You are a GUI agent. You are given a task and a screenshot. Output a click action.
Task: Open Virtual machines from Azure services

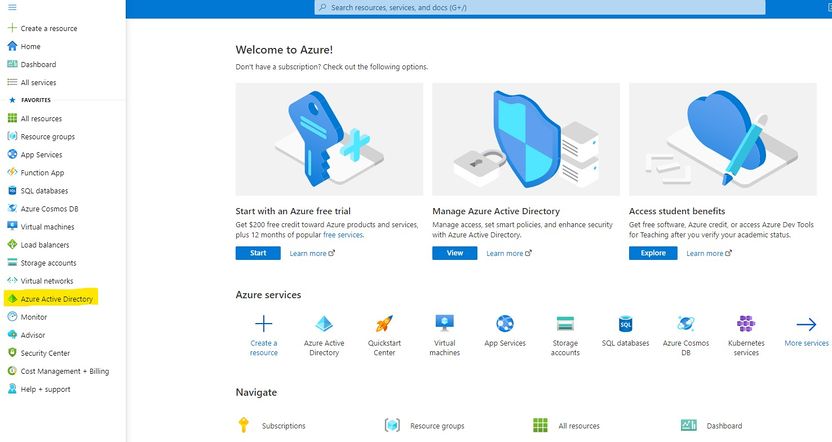445,323
